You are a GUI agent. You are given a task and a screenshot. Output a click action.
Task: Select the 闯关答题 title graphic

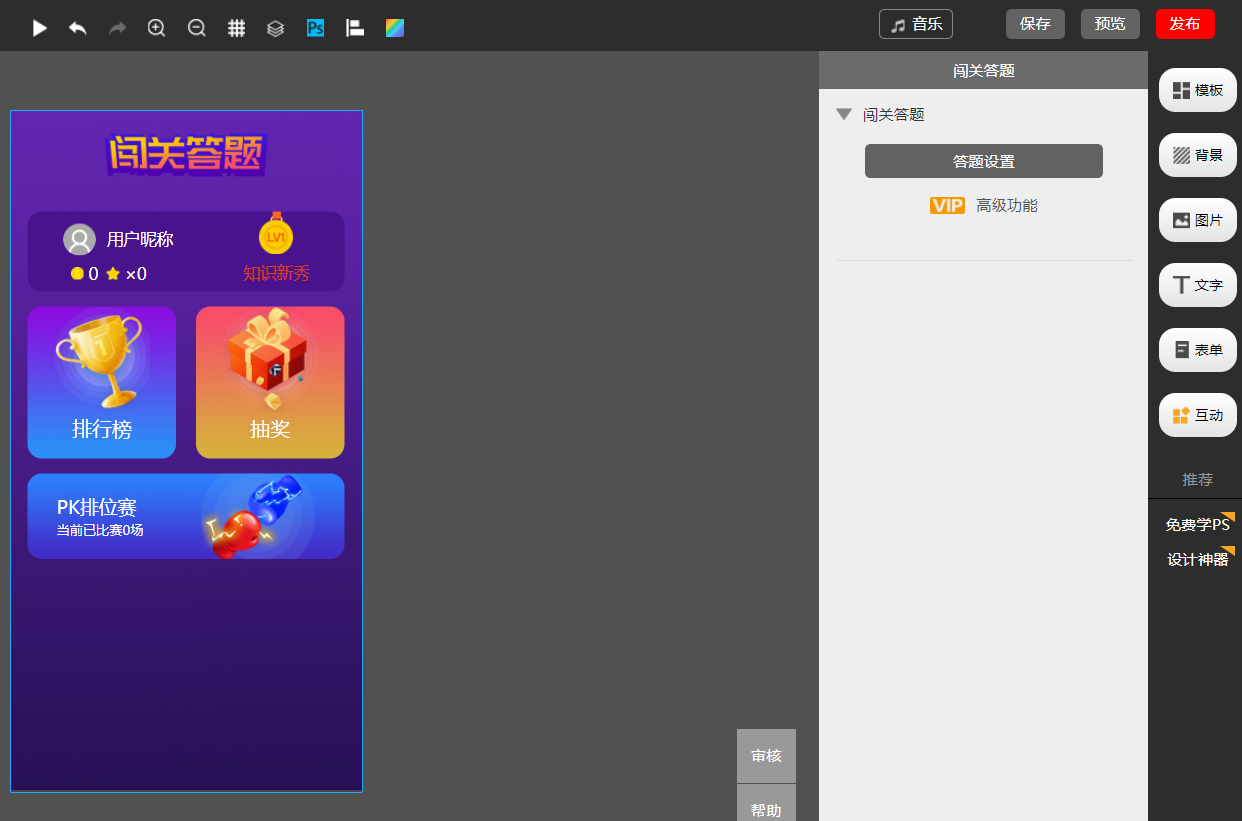pyautogui.click(x=187, y=155)
